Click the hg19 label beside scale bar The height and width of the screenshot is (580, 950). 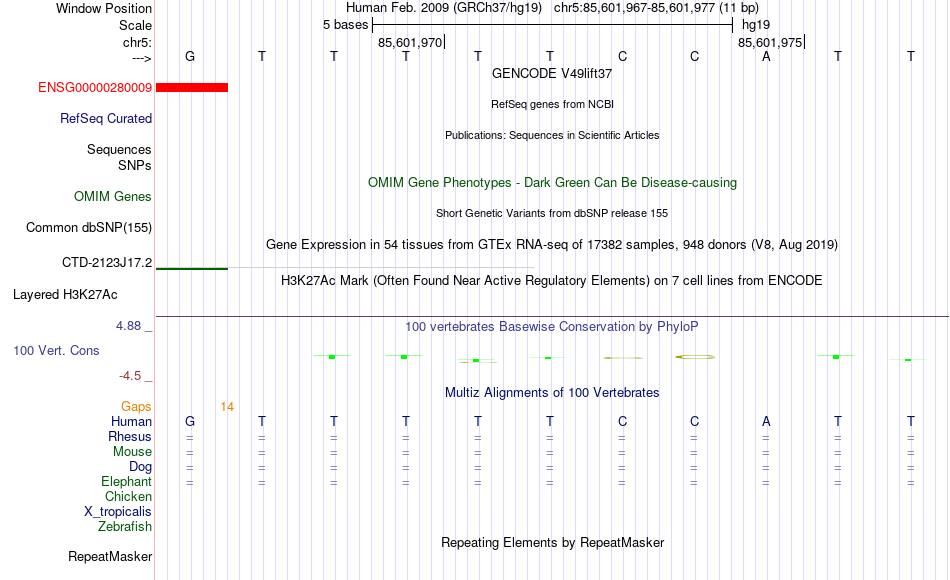coord(756,25)
